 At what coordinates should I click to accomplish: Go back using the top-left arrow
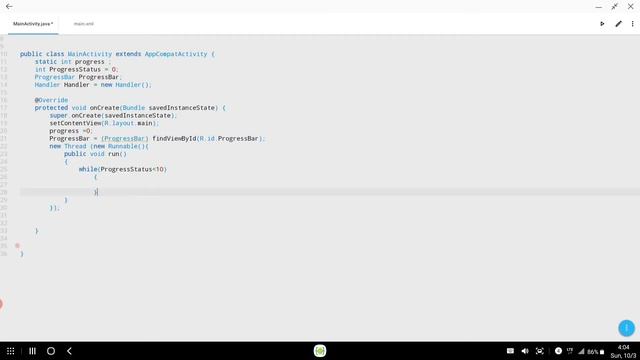[9, 7]
